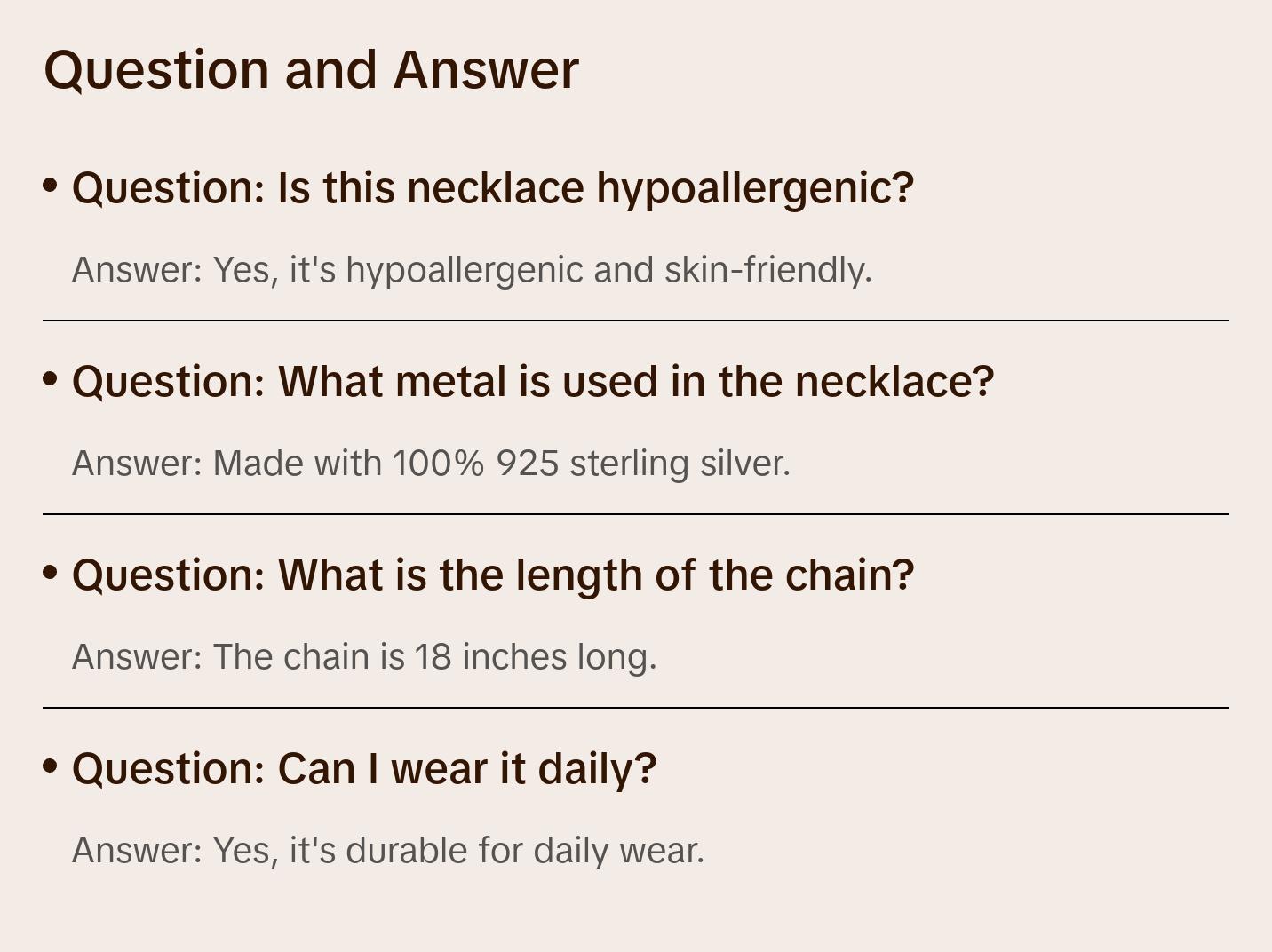The width and height of the screenshot is (1272, 952).
Task: Expand the chain length question
Action: click(492, 575)
